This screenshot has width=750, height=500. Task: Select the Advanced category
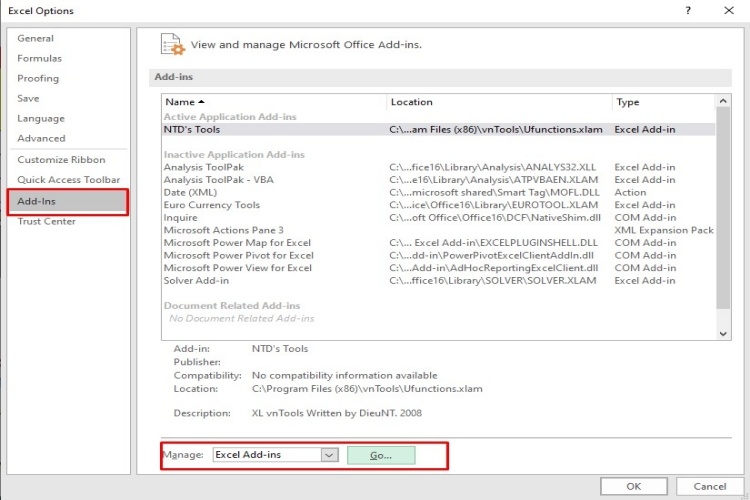pos(41,138)
